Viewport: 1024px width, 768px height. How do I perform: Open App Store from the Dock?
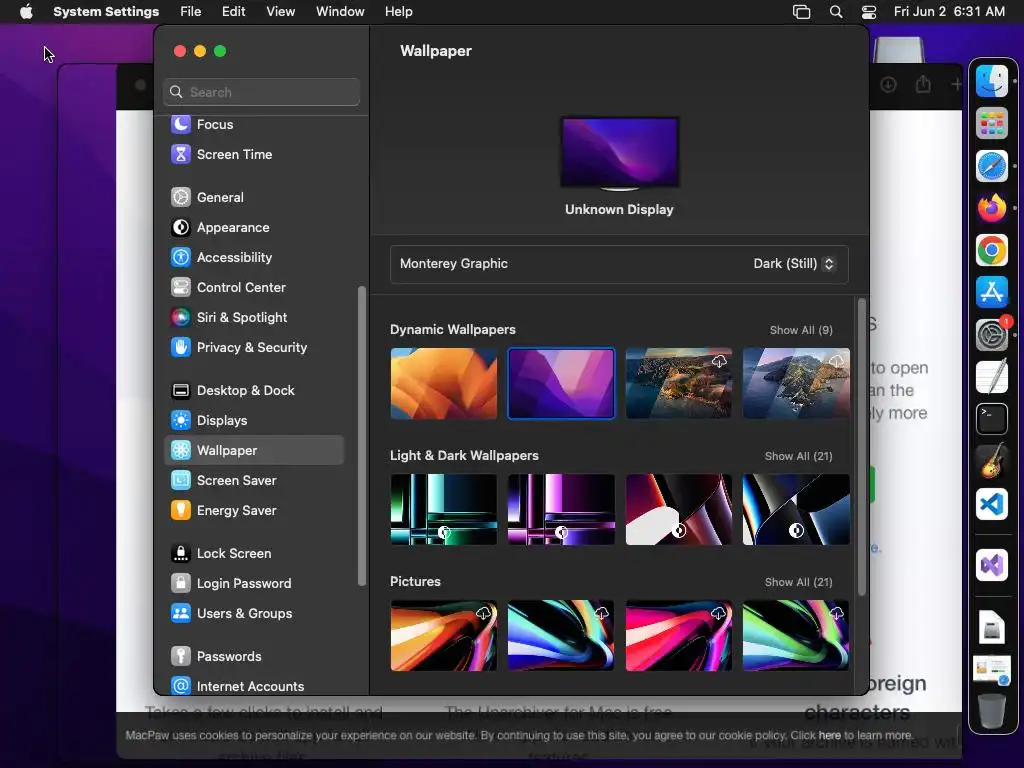(992, 293)
